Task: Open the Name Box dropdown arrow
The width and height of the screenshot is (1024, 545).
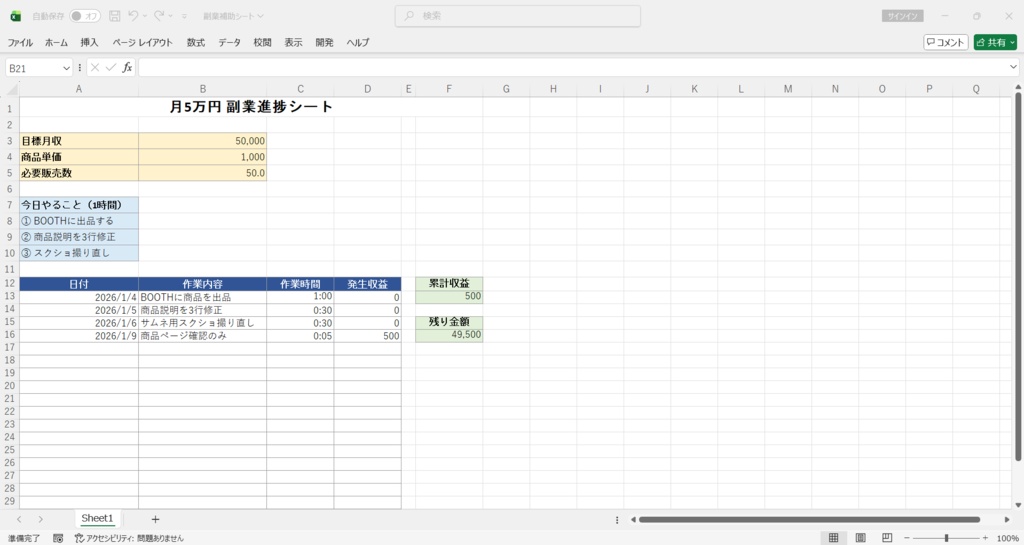Action: pyautogui.click(x=66, y=68)
